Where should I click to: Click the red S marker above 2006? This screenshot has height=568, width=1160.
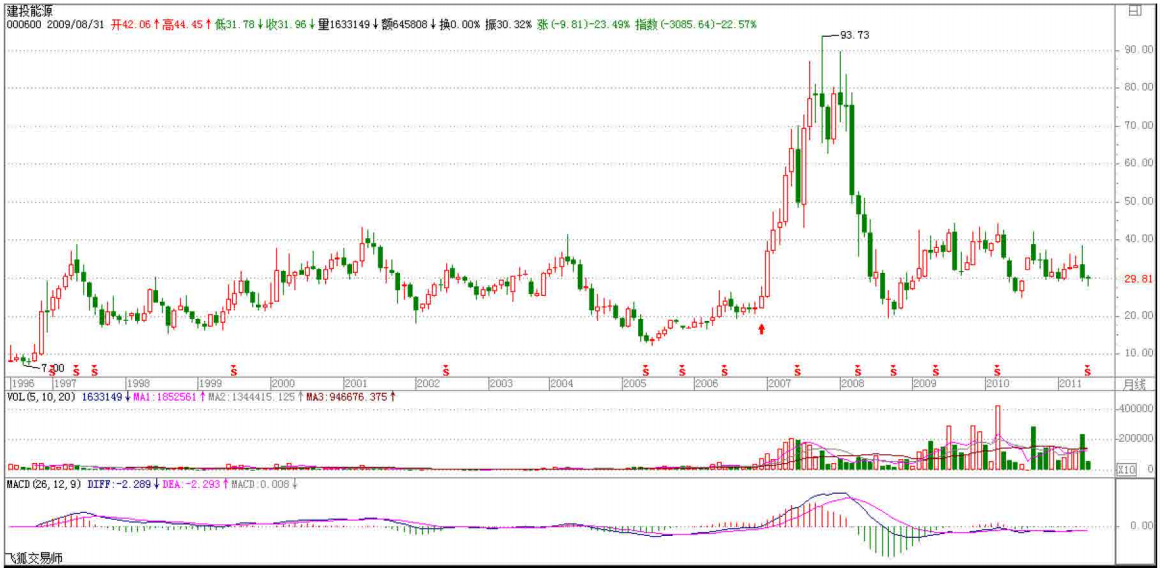point(689,370)
